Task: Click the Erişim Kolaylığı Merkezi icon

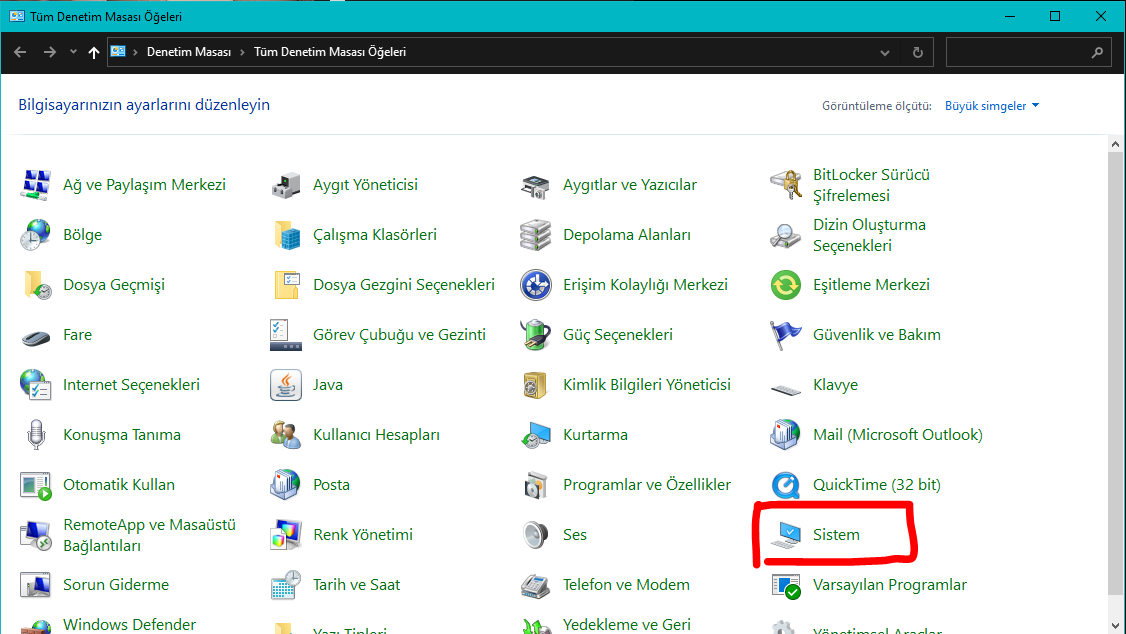Action: (x=536, y=285)
